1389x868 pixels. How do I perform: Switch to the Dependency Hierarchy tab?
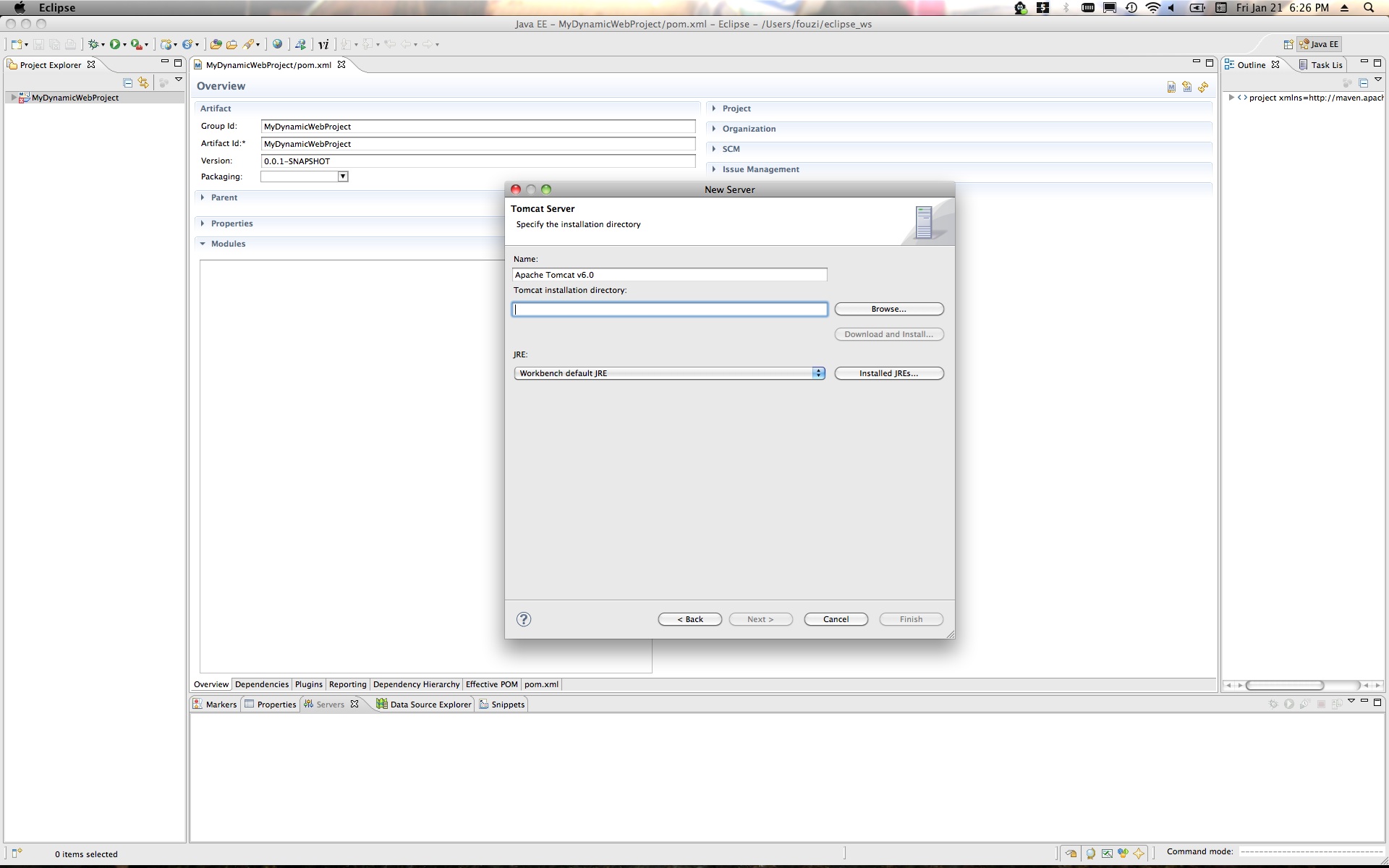[x=416, y=684]
